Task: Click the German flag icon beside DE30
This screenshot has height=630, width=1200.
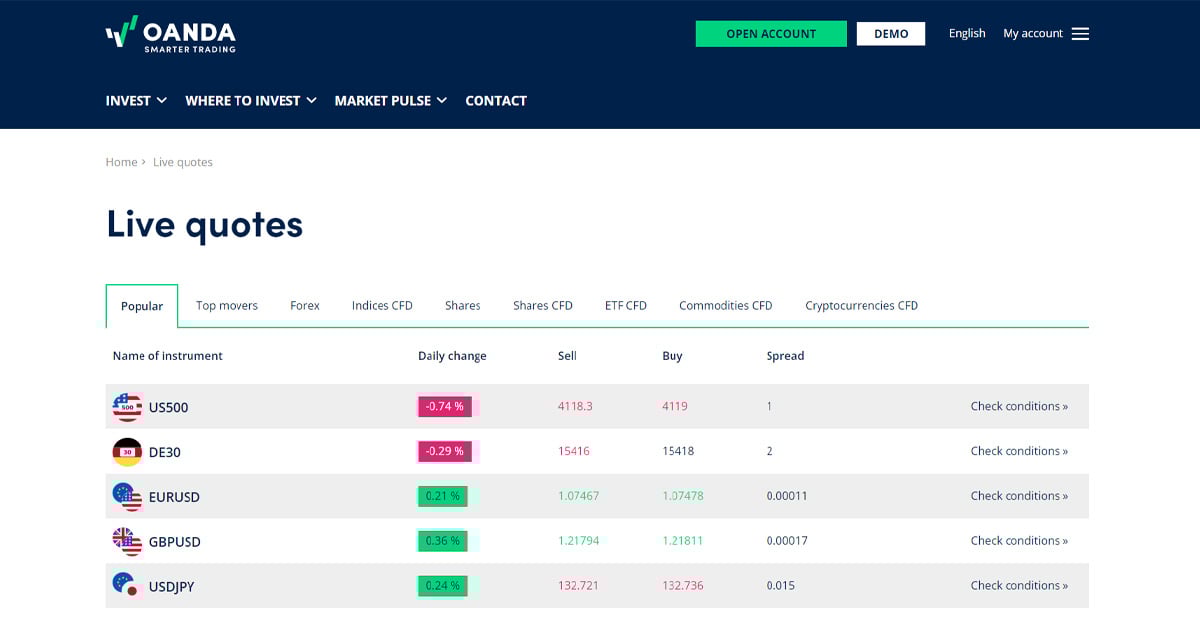Action: (x=128, y=451)
